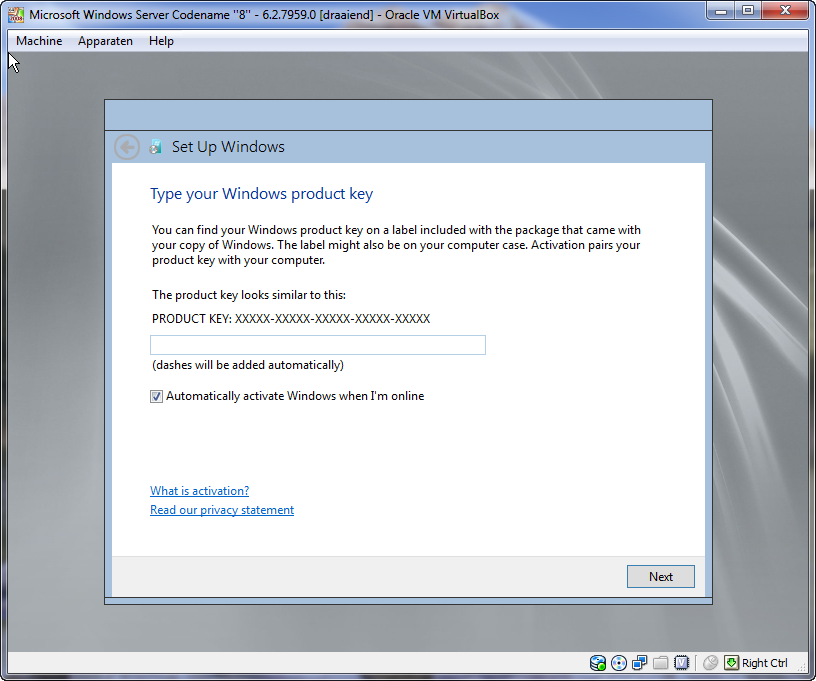Click the network adapters status icon

point(640,663)
